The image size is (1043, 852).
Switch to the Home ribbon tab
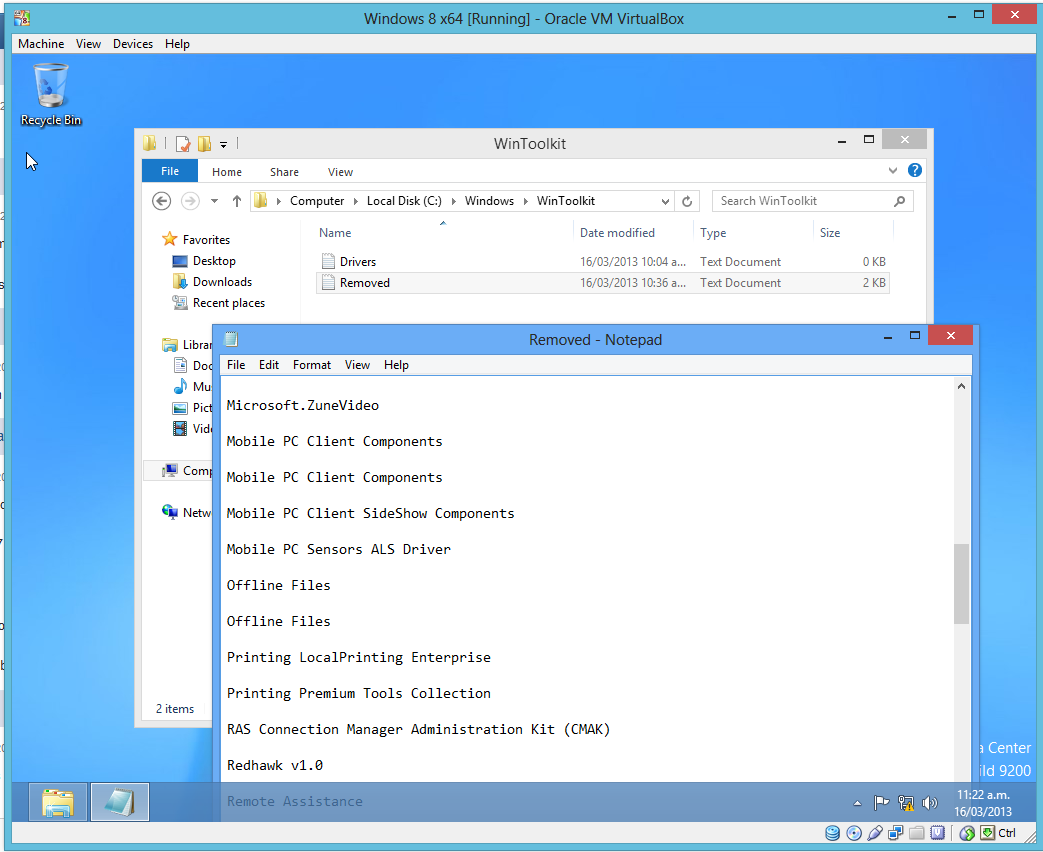pyautogui.click(x=227, y=172)
